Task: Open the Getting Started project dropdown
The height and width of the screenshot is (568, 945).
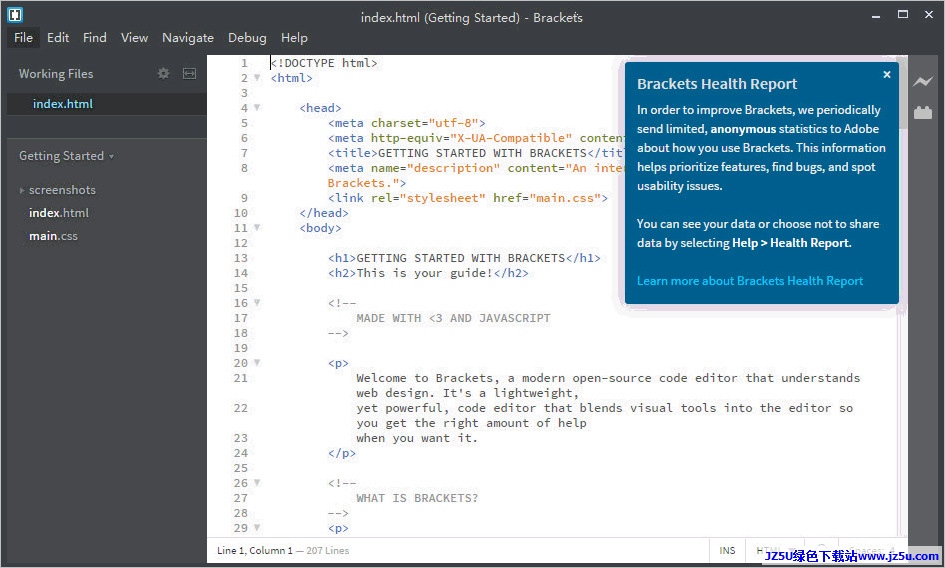Action: (x=66, y=156)
